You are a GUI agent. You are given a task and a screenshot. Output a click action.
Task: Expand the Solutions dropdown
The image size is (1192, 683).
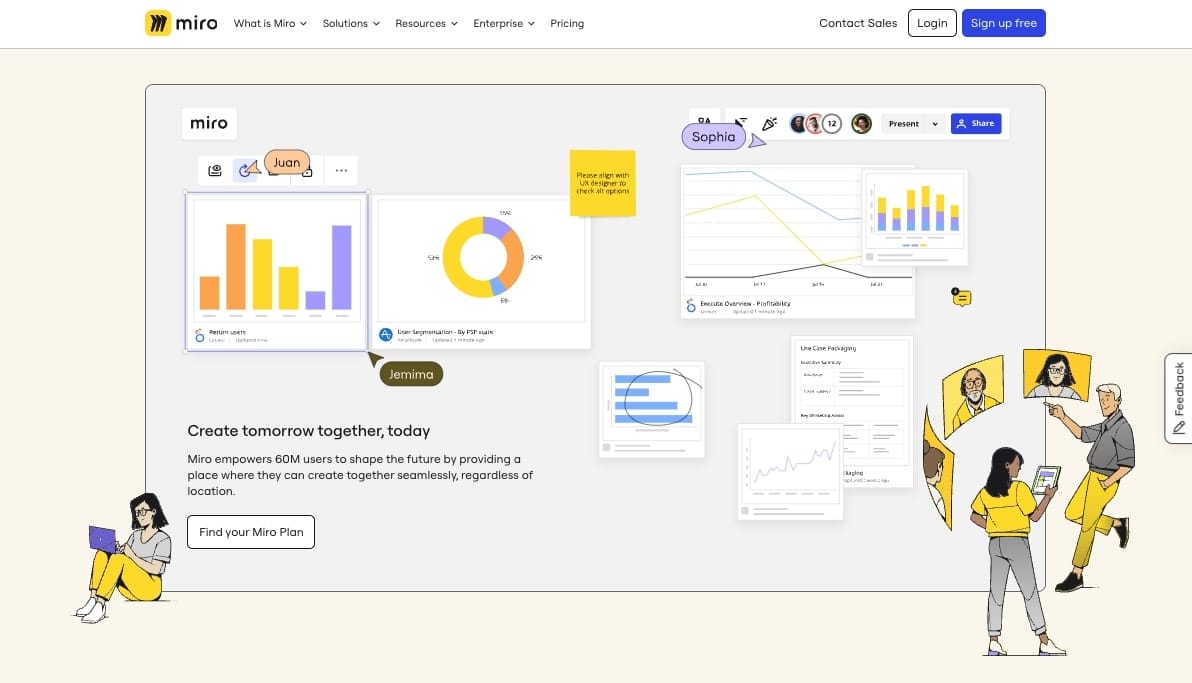pyautogui.click(x=351, y=23)
